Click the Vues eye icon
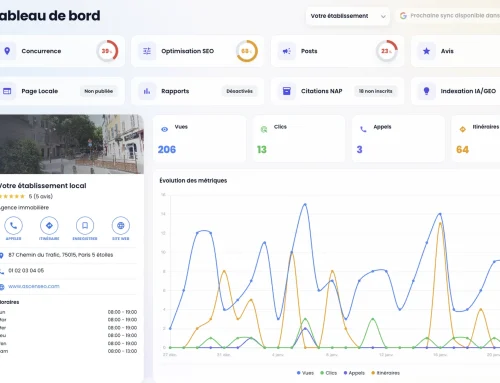Screen dimensions: 500x383 tap(164, 129)
